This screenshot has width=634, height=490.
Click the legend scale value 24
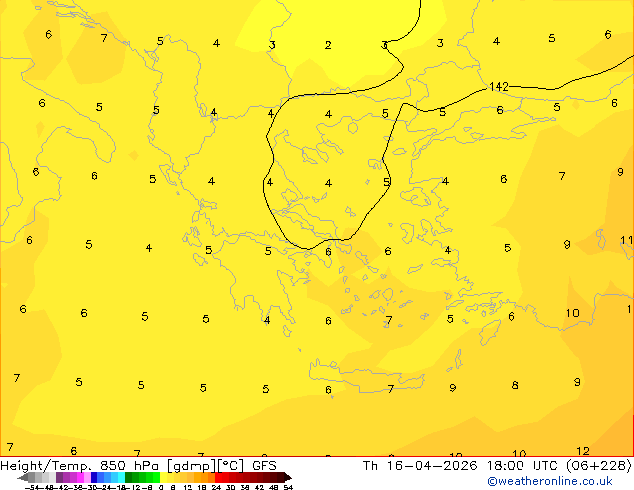[216, 488]
